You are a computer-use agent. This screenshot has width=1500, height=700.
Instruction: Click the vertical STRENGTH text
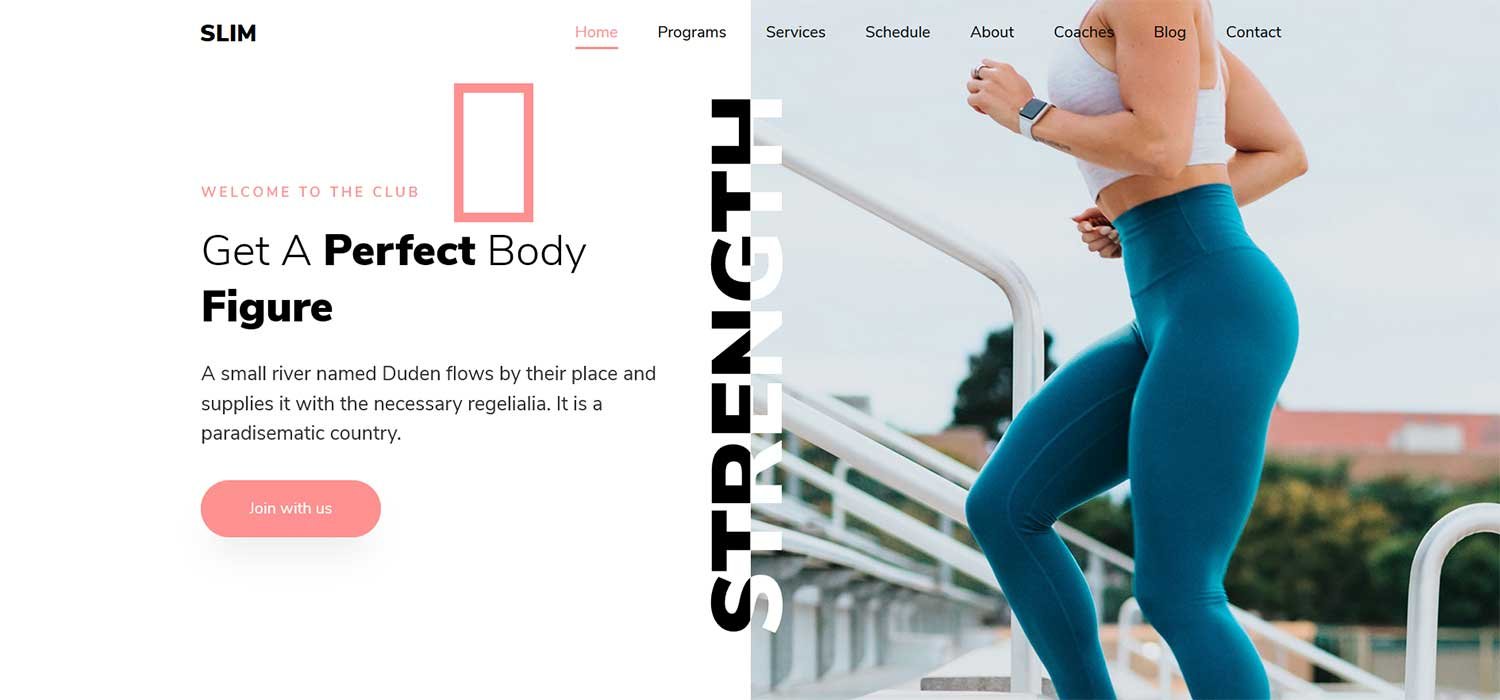pos(746,366)
